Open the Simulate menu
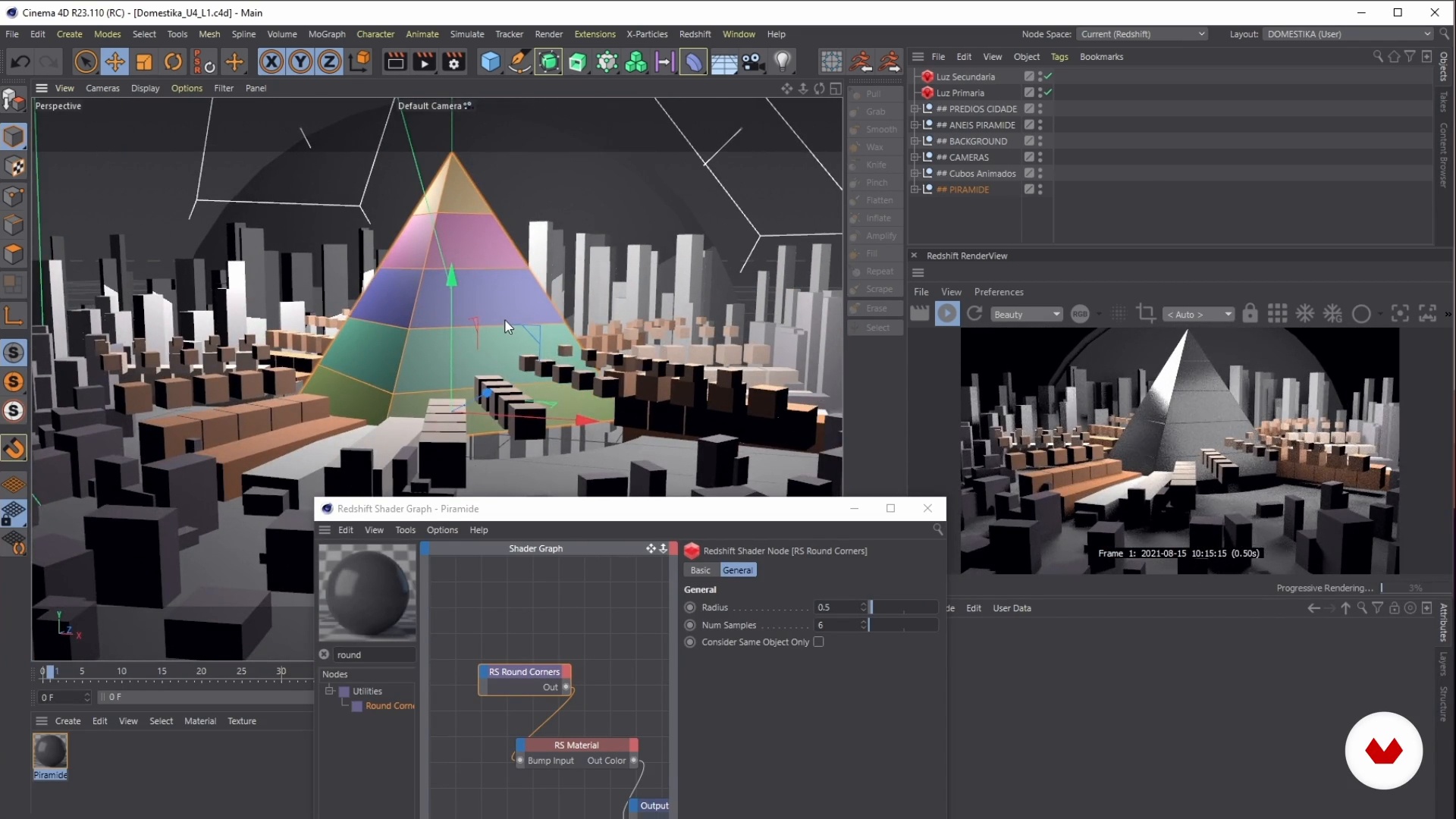The width and height of the screenshot is (1456, 819). (467, 34)
